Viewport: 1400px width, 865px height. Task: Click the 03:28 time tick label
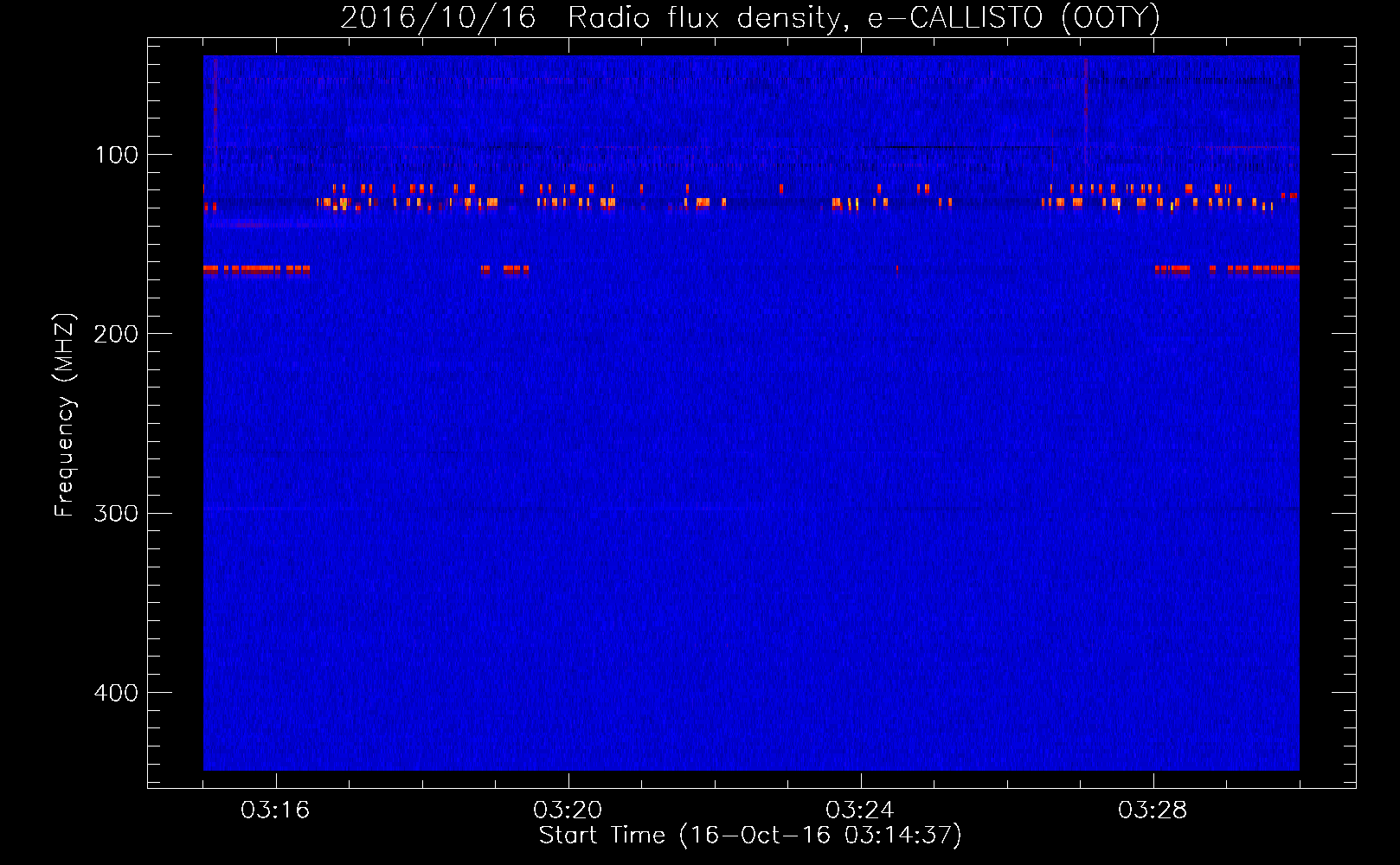tap(1153, 811)
